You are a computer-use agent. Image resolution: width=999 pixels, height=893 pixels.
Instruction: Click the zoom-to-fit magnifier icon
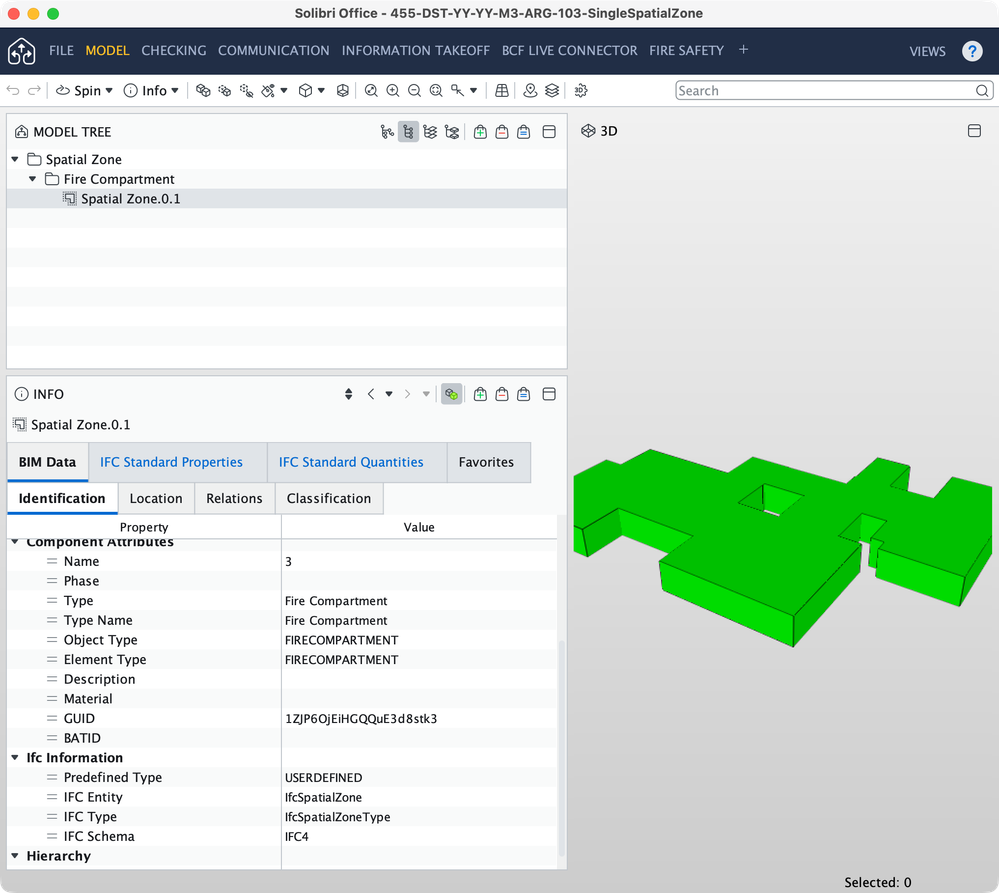[371, 90]
